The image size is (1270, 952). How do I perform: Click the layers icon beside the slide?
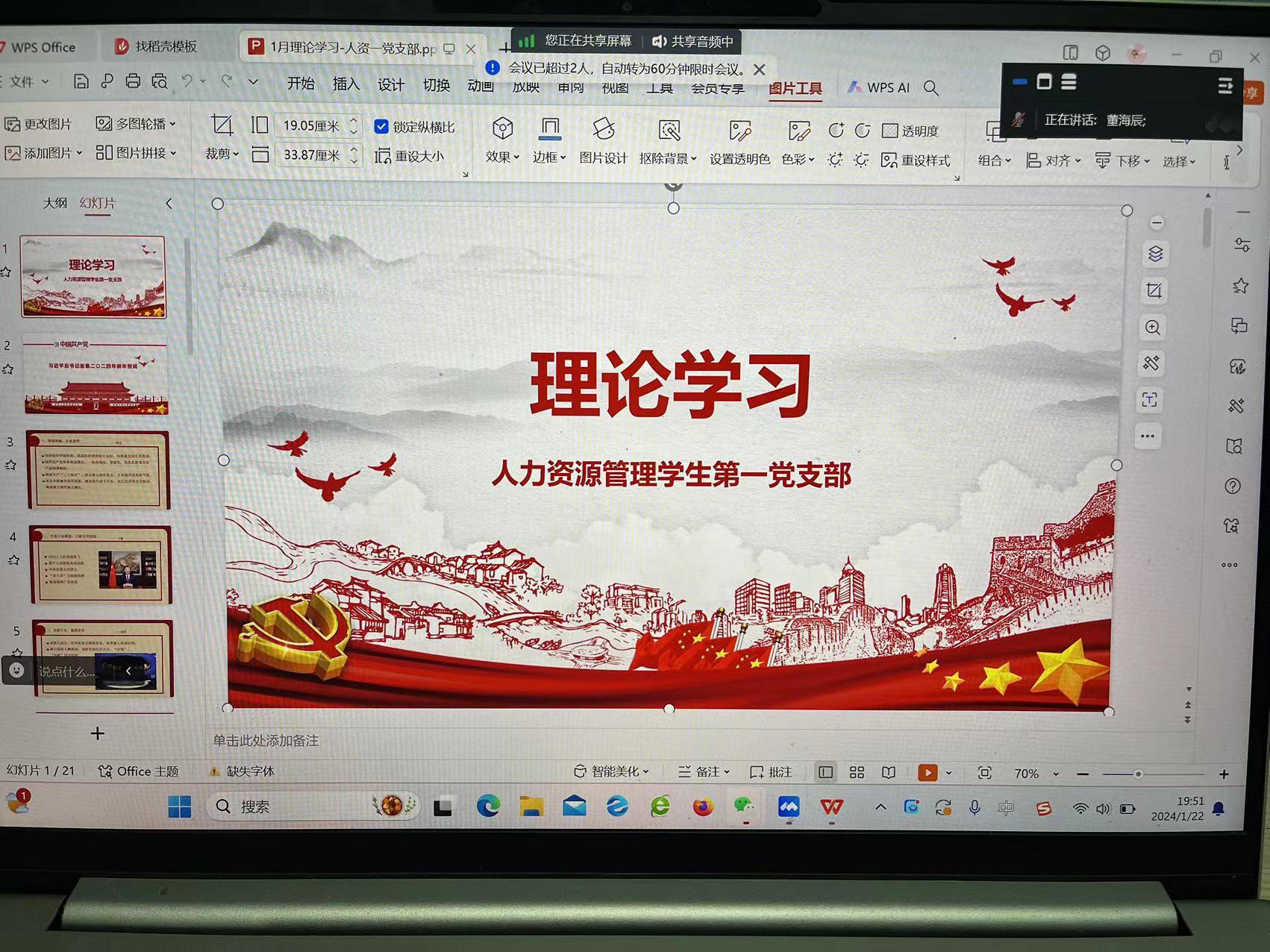(1155, 254)
